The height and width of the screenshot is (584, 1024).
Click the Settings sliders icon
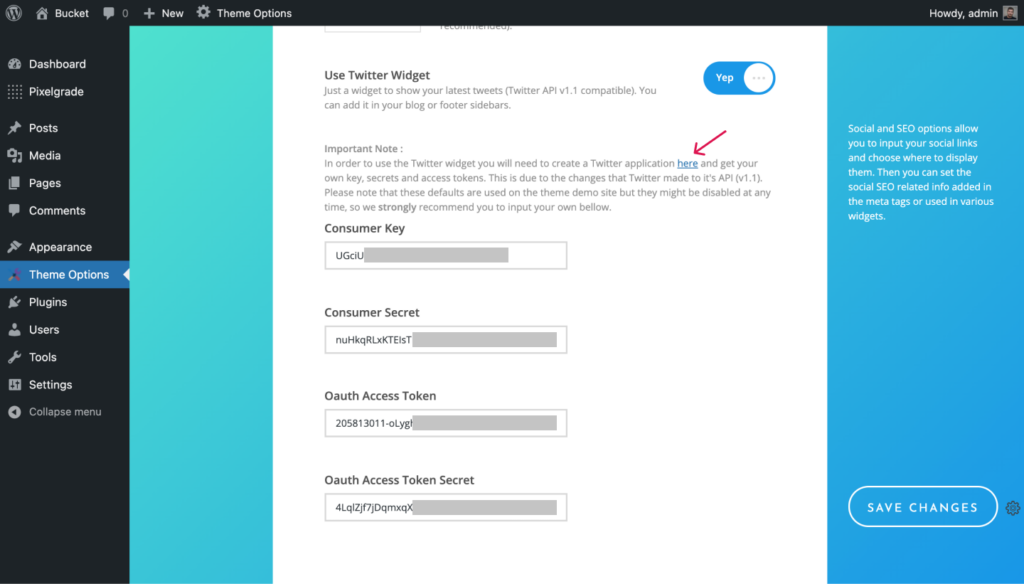click(x=14, y=384)
